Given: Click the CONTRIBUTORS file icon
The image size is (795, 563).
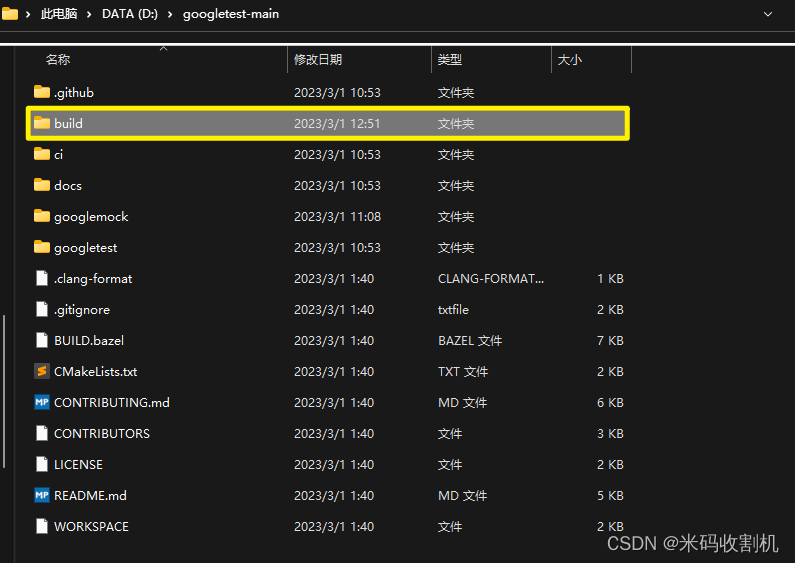Looking at the screenshot, I should tap(42, 433).
